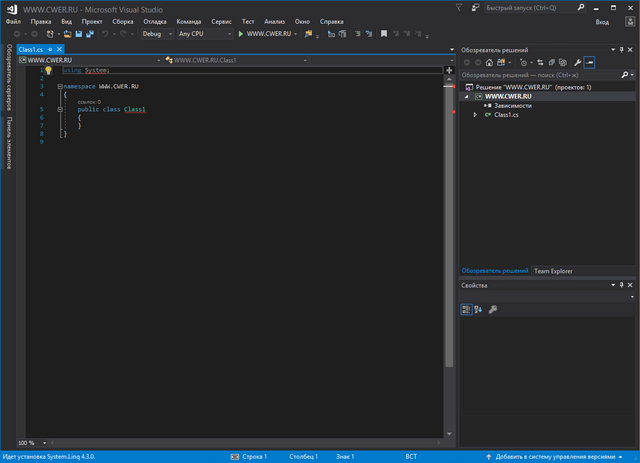The height and width of the screenshot is (463, 640).
Task: Expand the Class1.cs tree node
Action: pyautogui.click(x=475, y=115)
